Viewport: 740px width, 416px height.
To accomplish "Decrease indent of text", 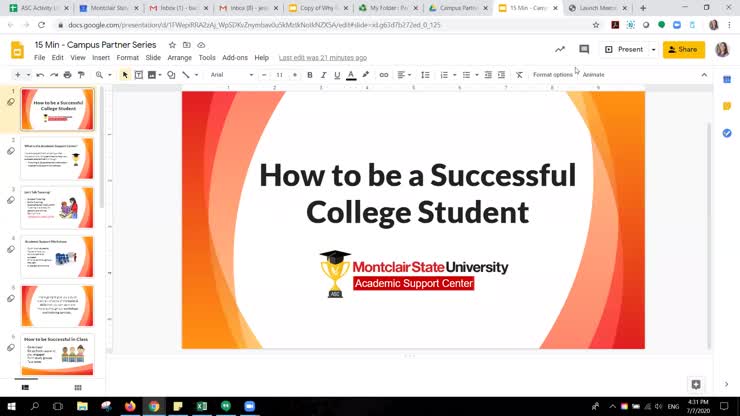I will click(488, 75).
